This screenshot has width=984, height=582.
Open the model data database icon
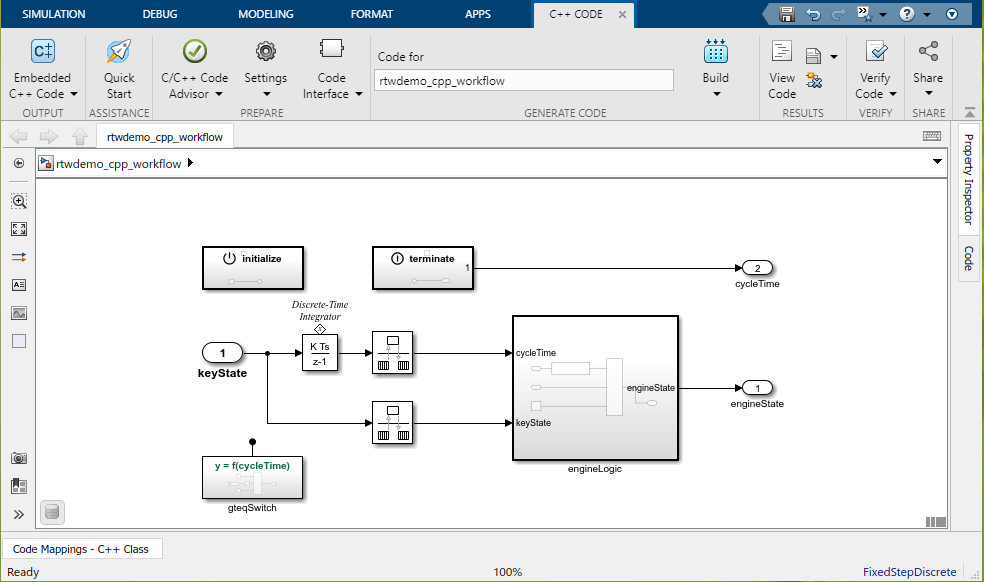(53, 512)
